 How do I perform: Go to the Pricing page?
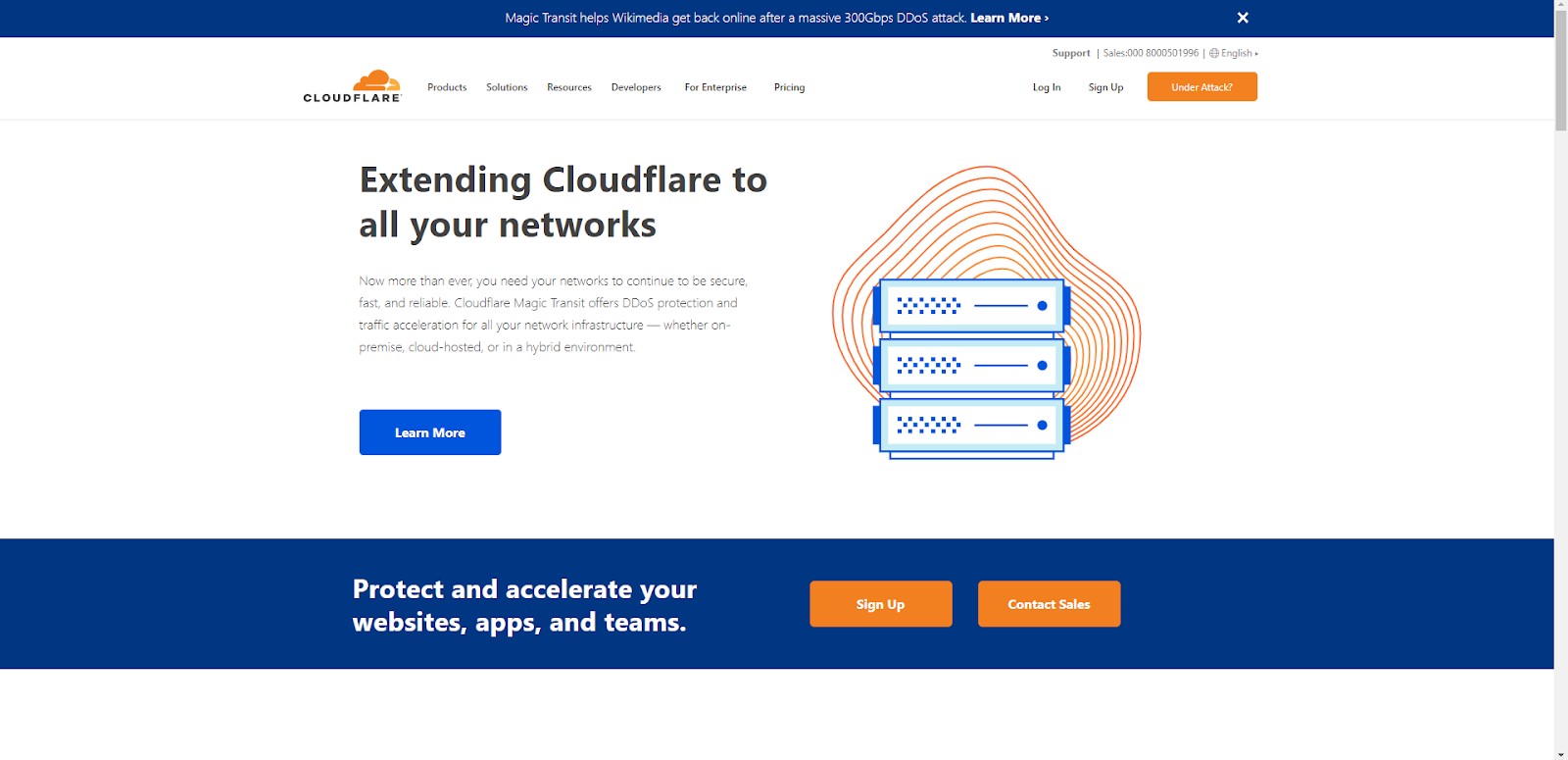click(789, 87)
